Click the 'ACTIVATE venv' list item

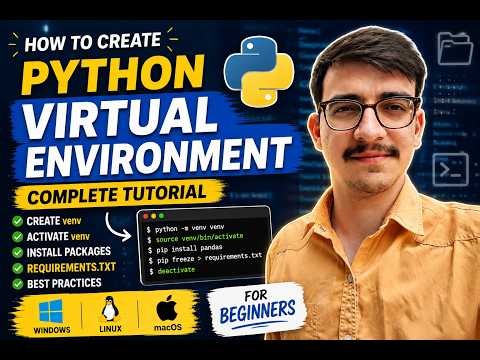coord(58,237)
